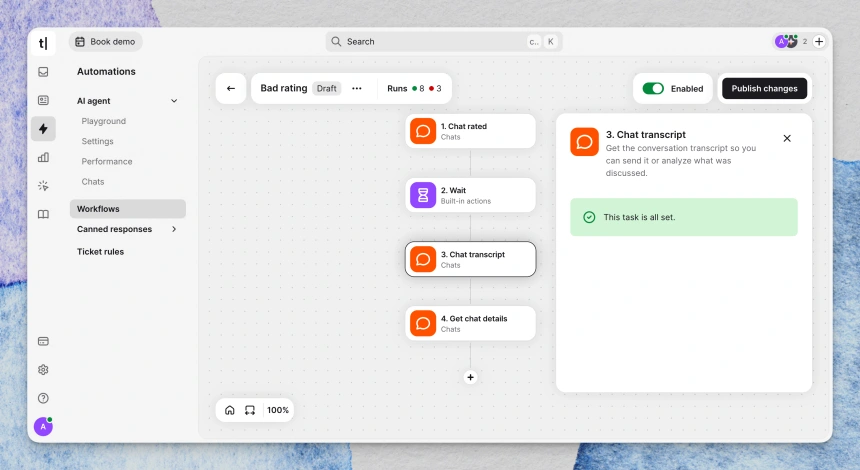Screen dimensions: 860x470
Task: Open Chats under AI agent
Action: [93, 182]
